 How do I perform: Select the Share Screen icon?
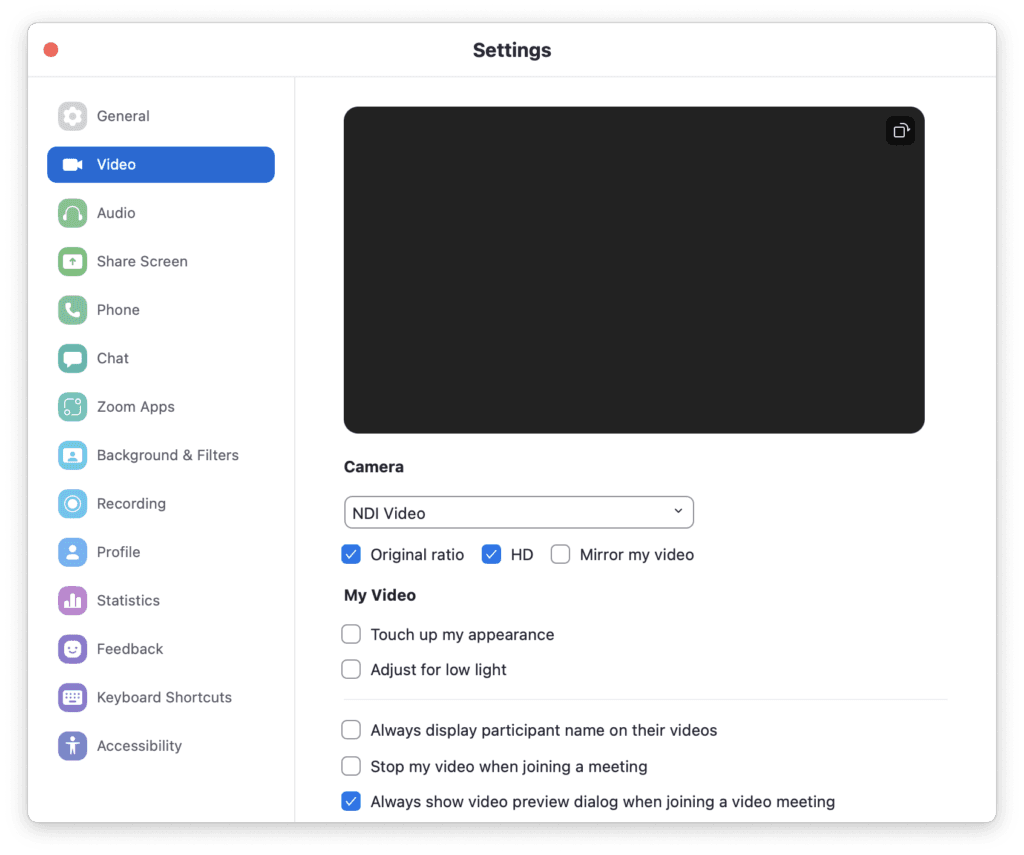73,262
